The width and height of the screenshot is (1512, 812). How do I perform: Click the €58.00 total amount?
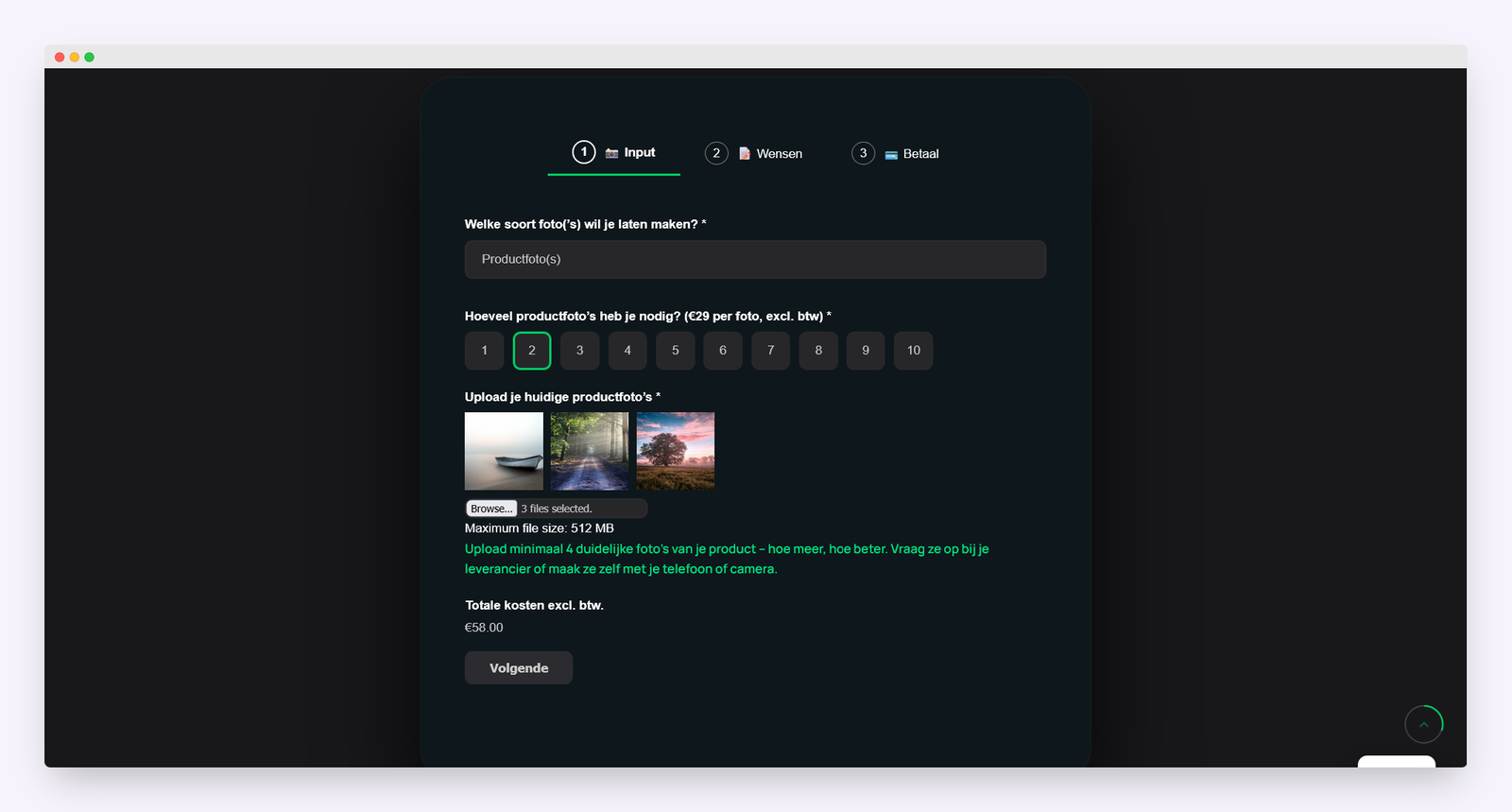click(x=484, y=628)
